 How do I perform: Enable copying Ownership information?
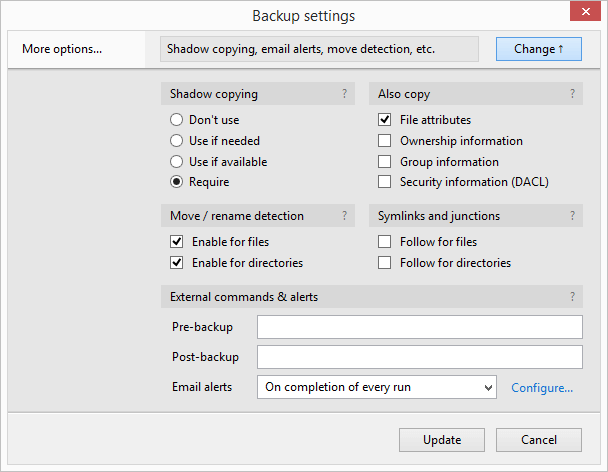click(x=385, y=141)
